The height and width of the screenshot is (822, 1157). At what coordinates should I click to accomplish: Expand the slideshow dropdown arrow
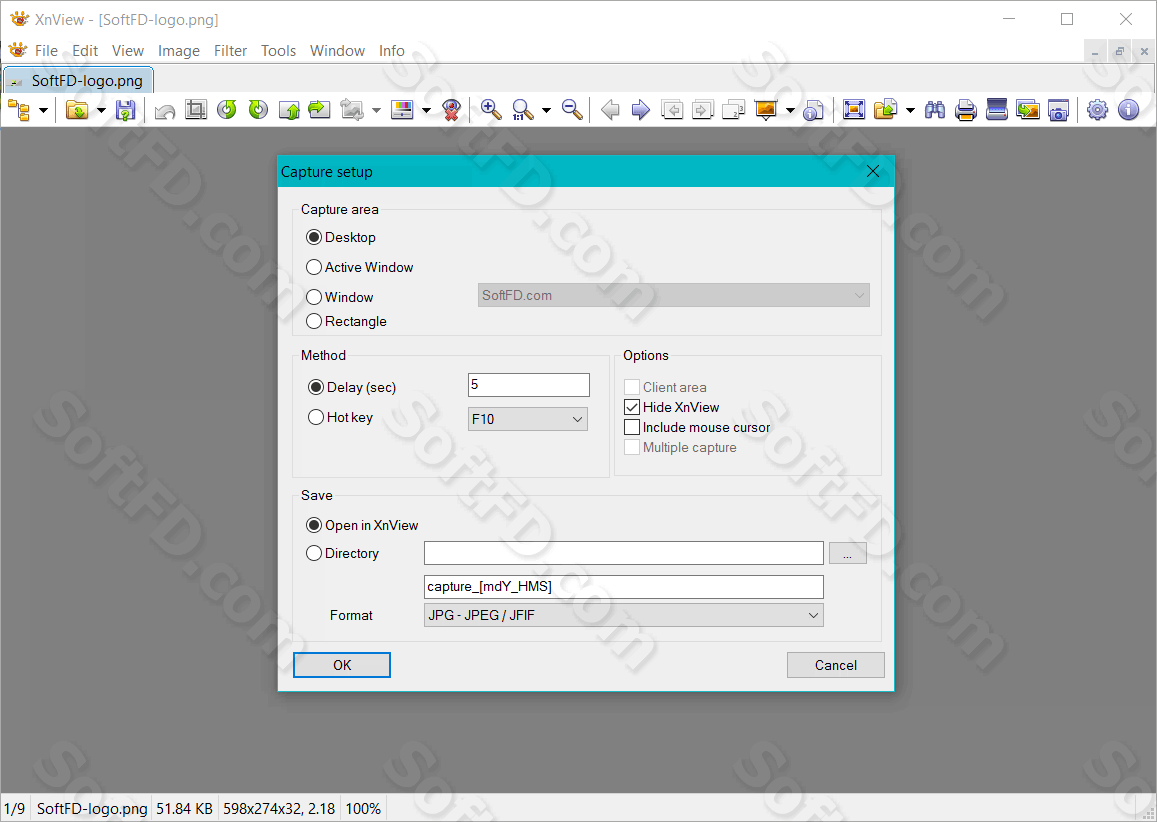click(790, 111)
